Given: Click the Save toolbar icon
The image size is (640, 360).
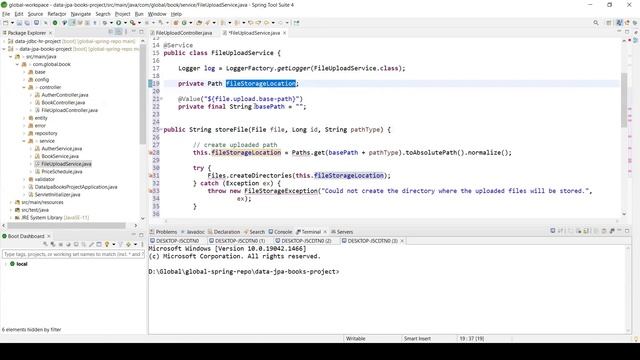Looking at the screenshot, I should [x=19, y=23].
